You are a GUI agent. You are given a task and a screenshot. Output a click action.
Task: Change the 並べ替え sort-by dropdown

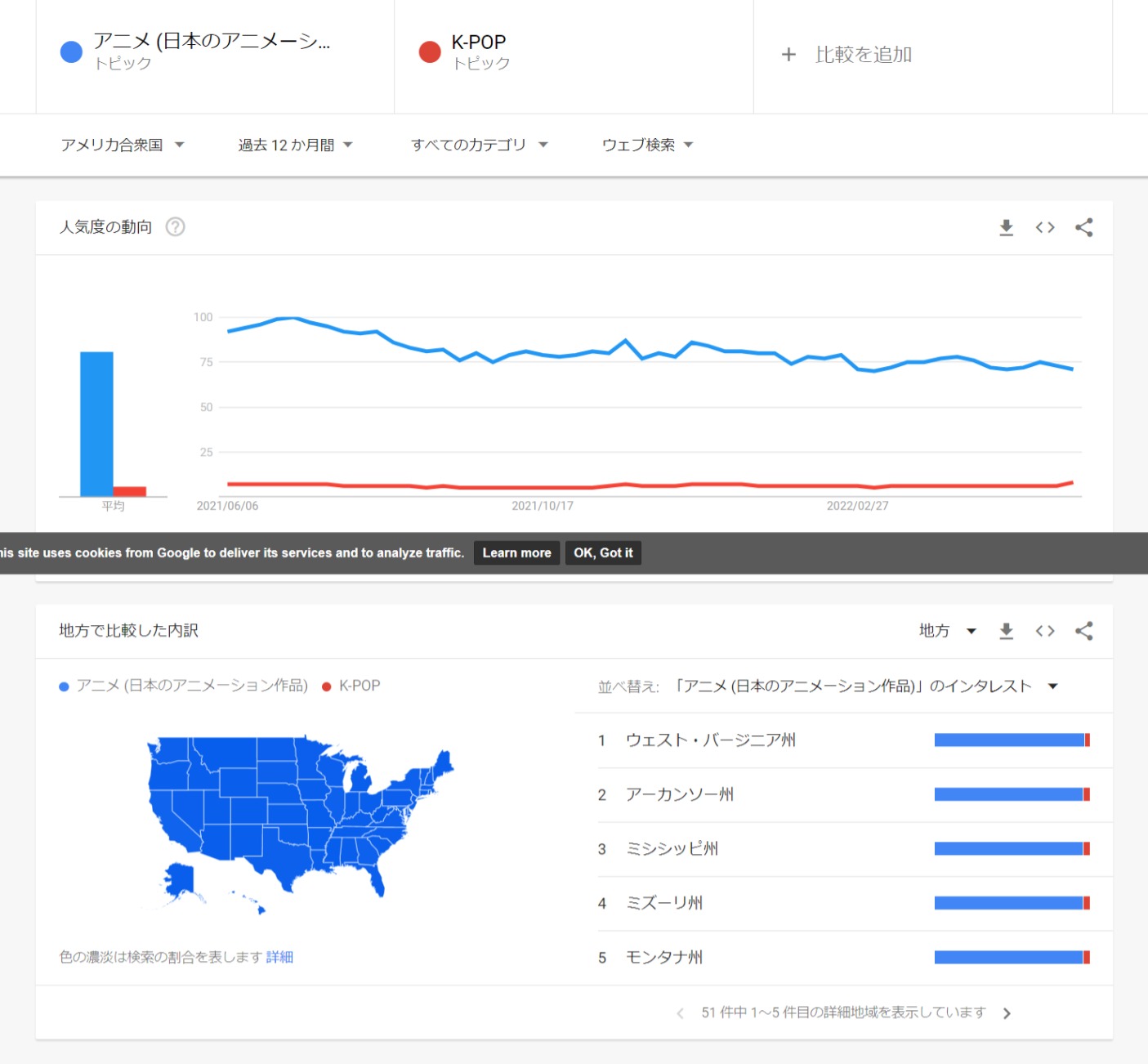tap(864, 686)
